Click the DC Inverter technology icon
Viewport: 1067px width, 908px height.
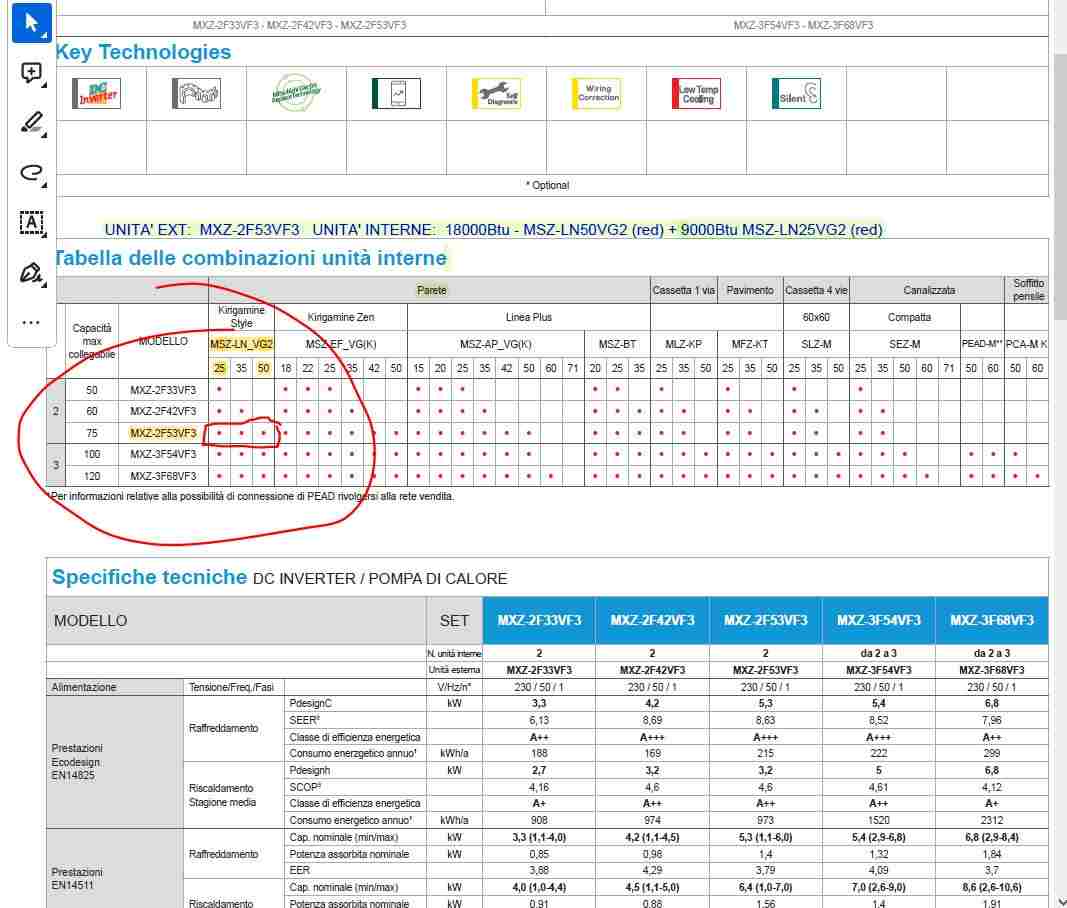point(97,94)
